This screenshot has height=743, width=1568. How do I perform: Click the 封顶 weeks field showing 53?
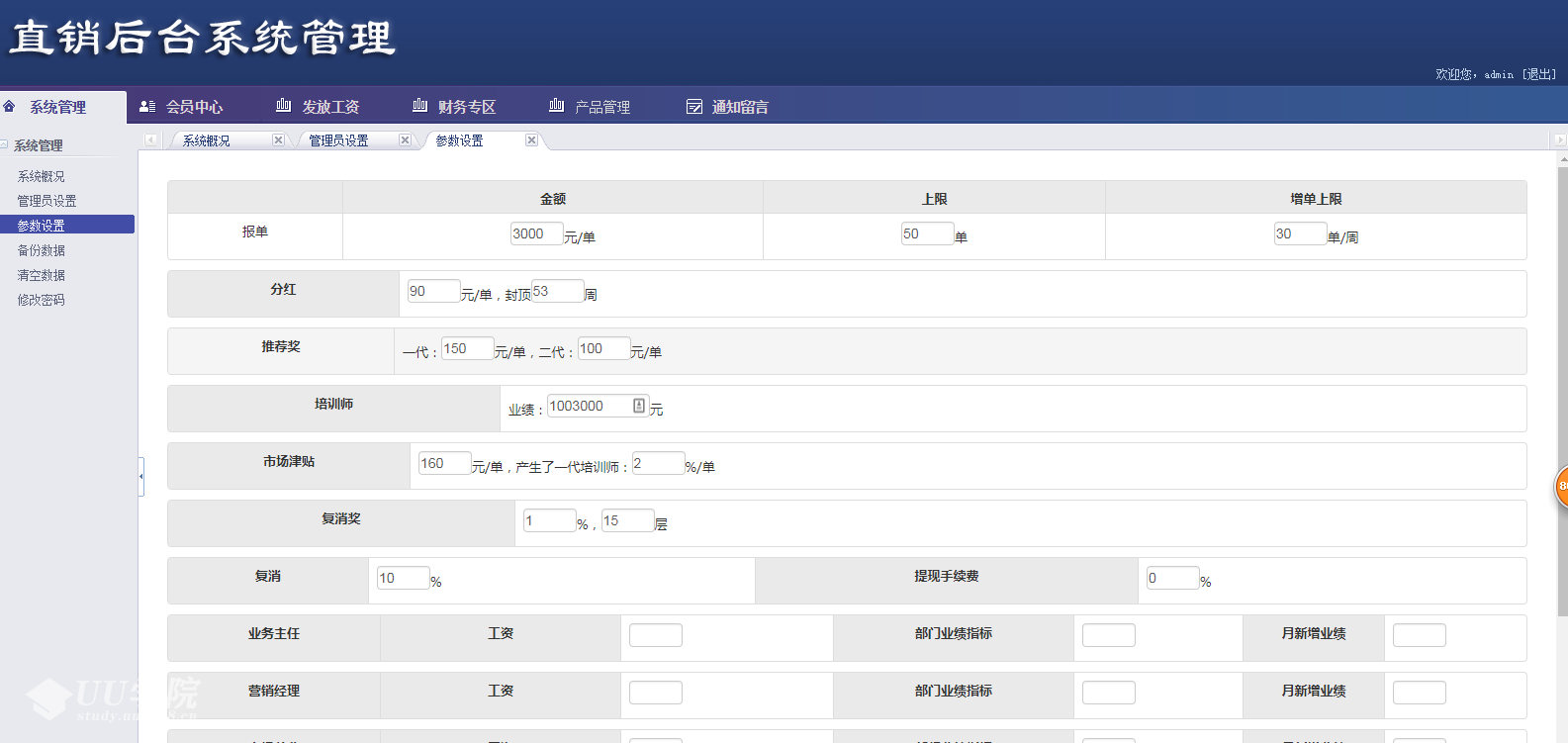coord(557,291)
